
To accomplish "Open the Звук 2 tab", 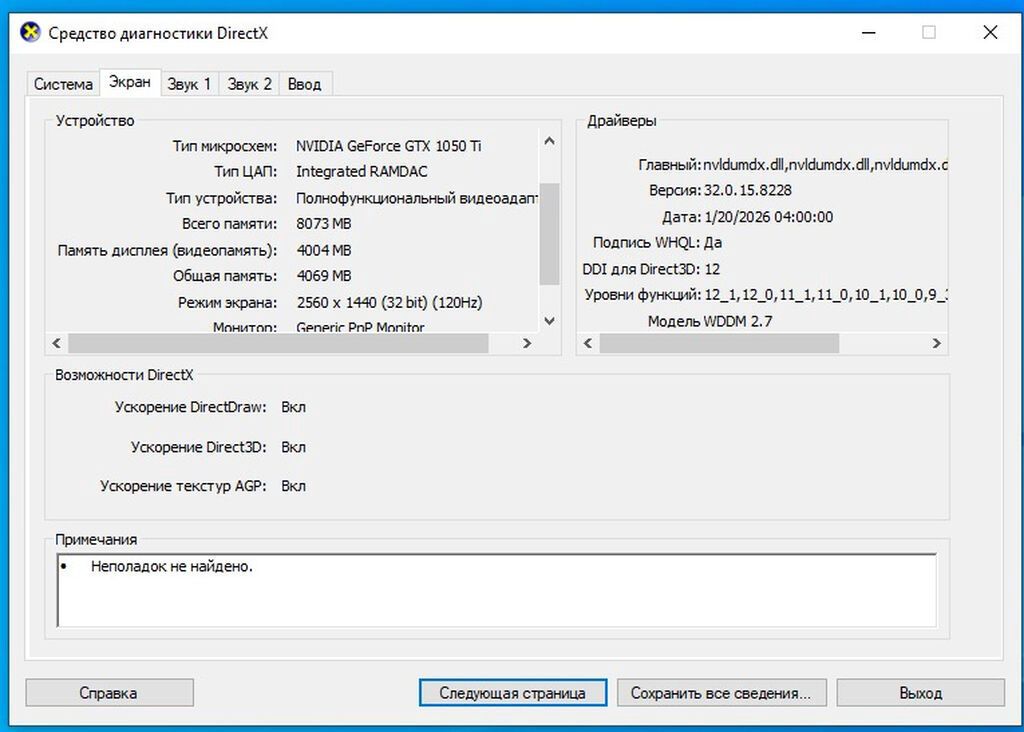I will tap(249, 84).
